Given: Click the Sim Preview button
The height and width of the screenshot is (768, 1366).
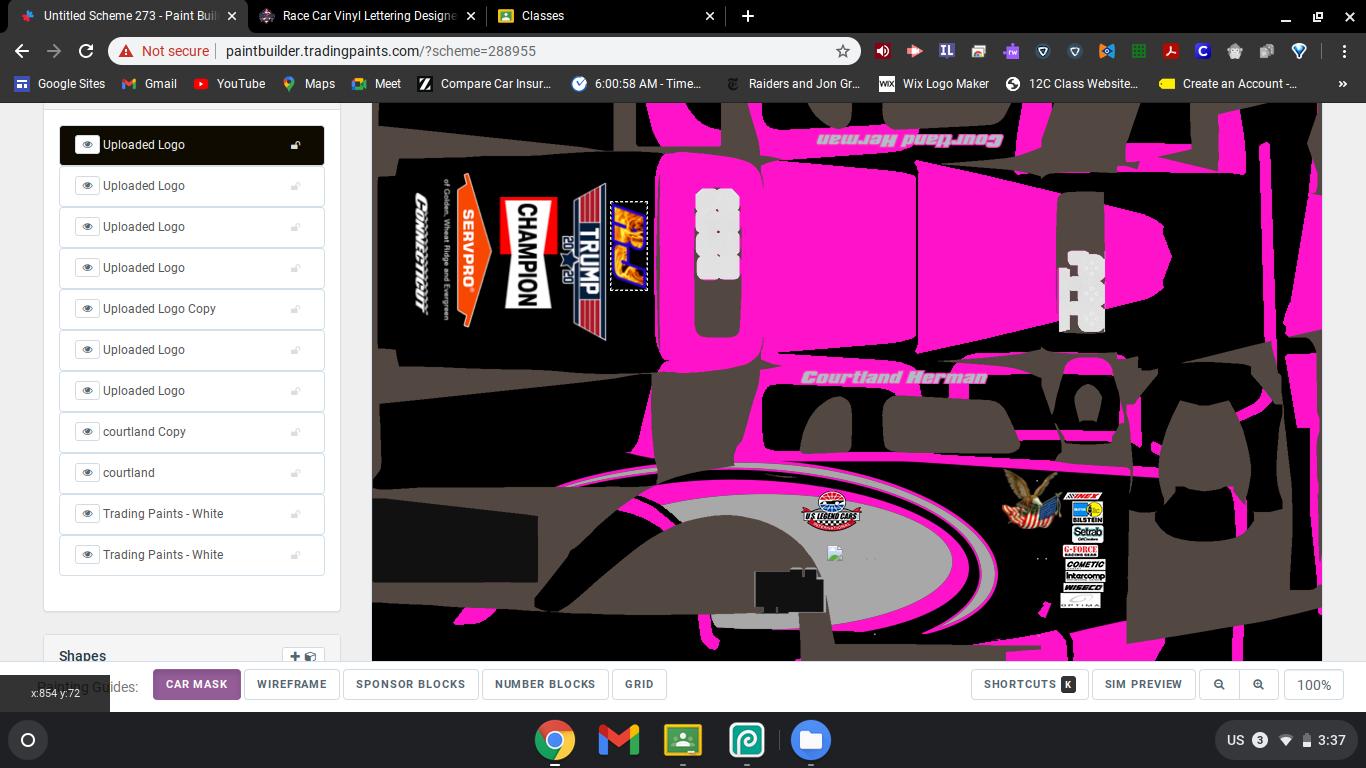Looking at the screenshot, I should [x=1143, y=685].
